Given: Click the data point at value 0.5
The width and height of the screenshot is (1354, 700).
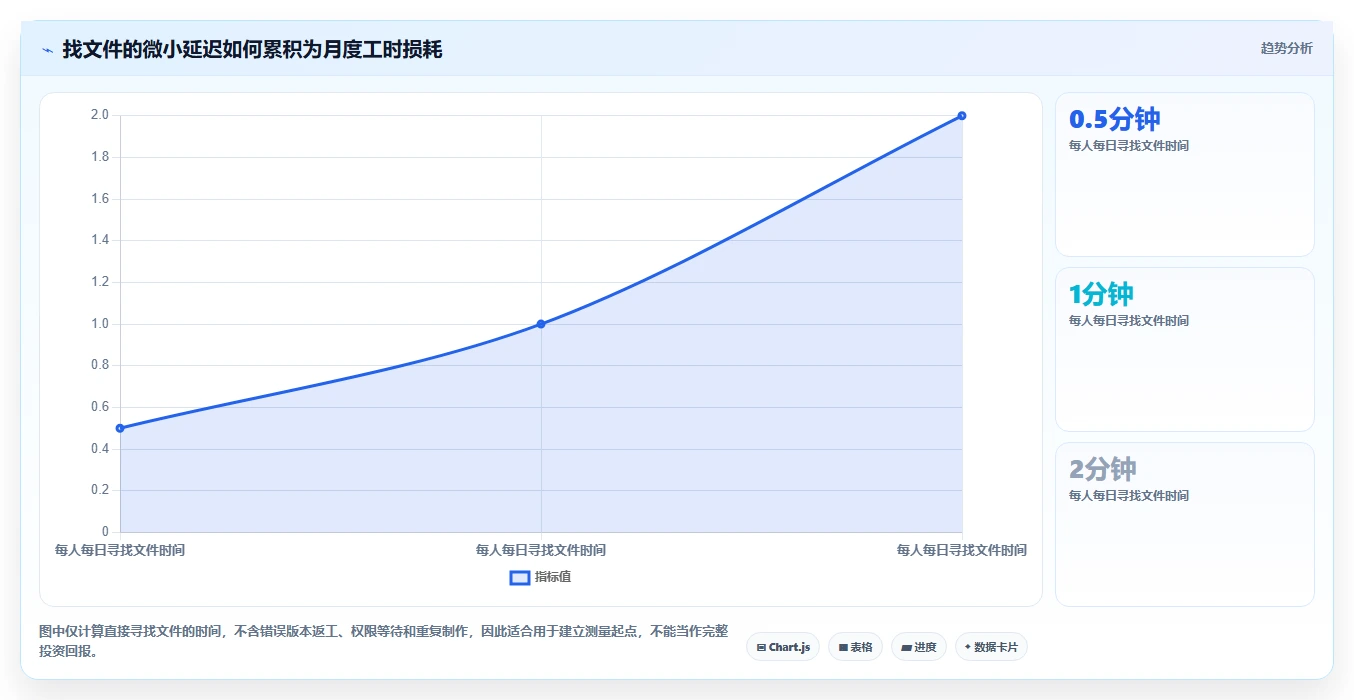Looking at the screenshot, I should (120, 428).
